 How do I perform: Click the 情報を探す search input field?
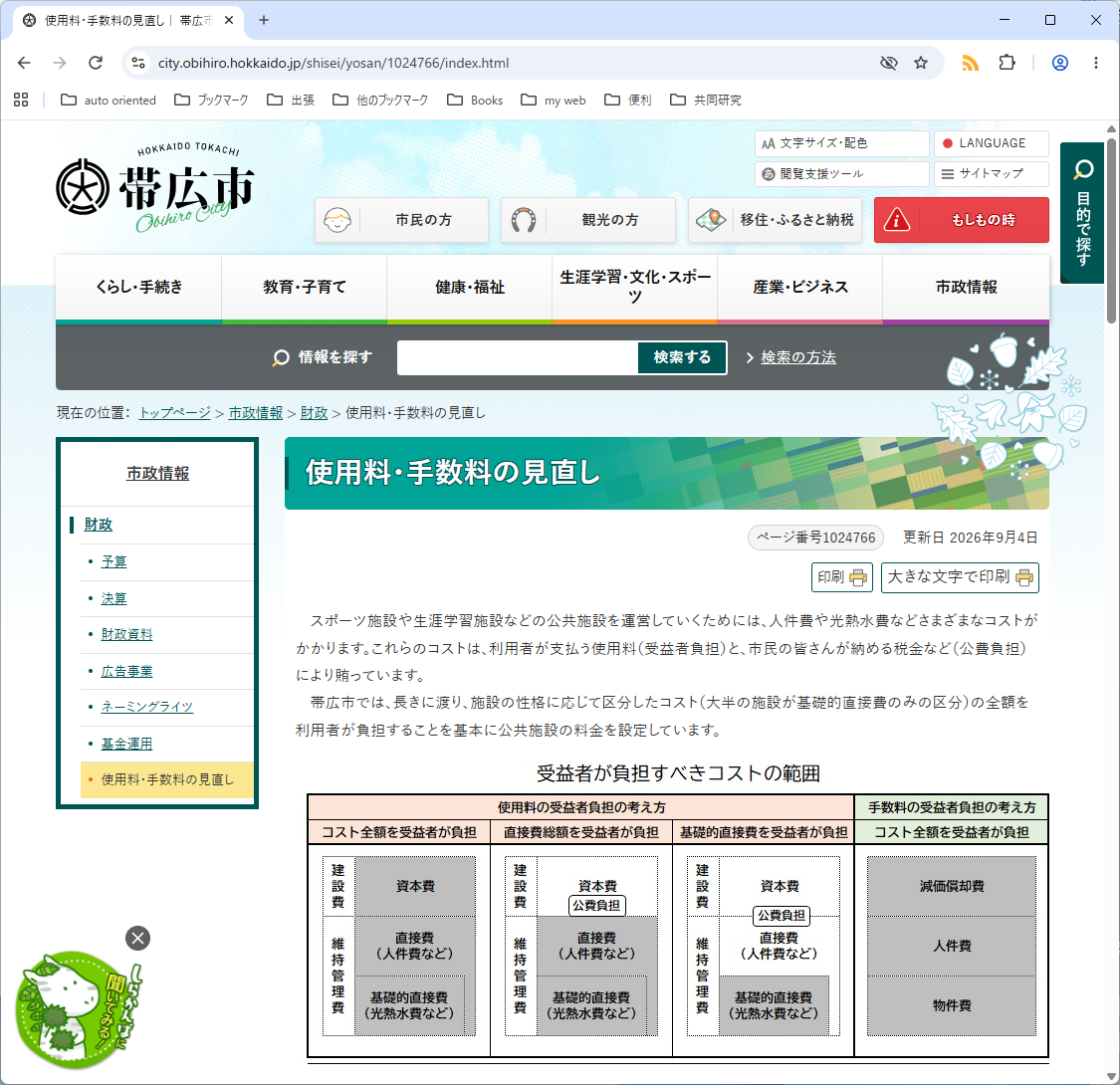pos(517,357)
